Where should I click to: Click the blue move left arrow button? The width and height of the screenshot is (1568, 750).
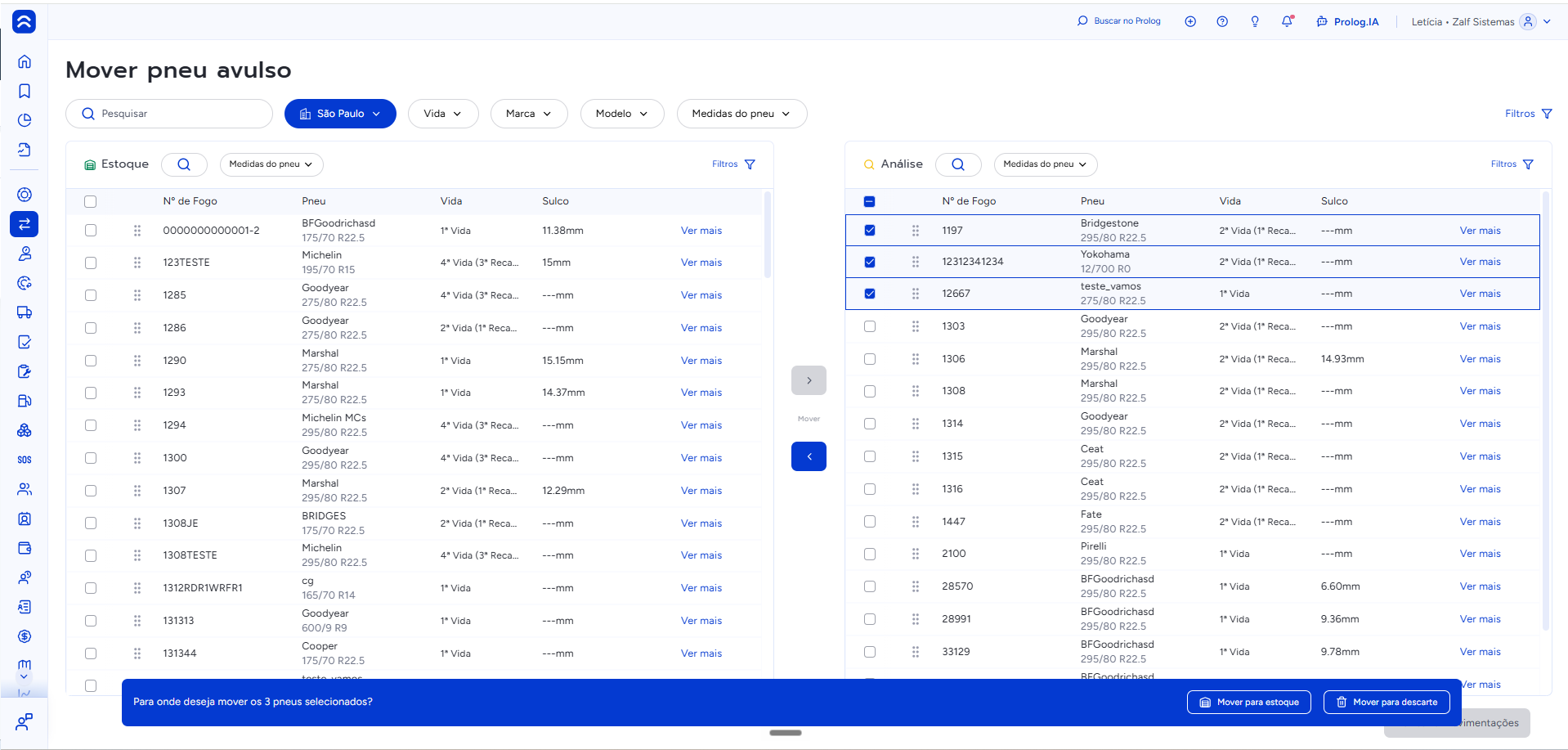tap(809, 456)
